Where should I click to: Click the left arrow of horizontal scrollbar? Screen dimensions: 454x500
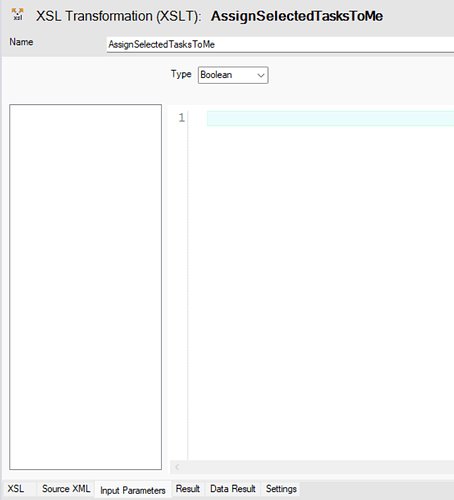tap(177, 467)
